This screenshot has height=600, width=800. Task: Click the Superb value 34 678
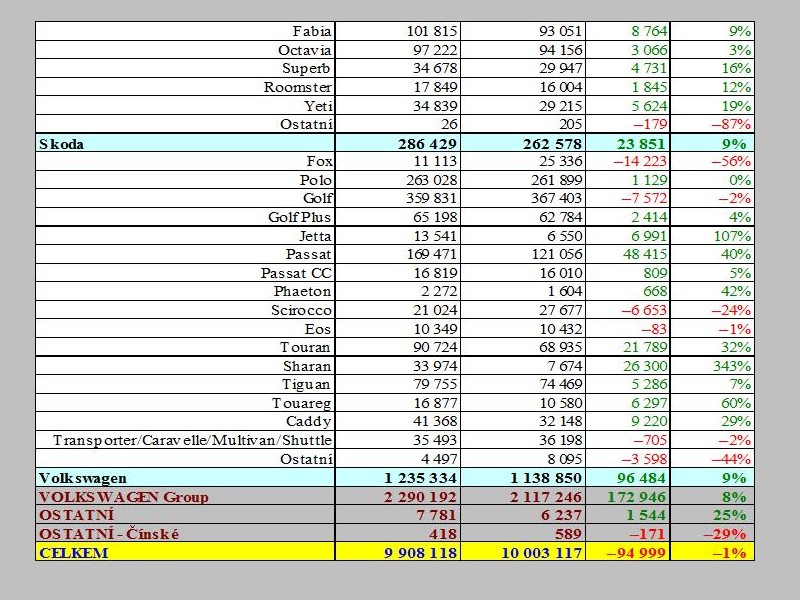(435, 68)
